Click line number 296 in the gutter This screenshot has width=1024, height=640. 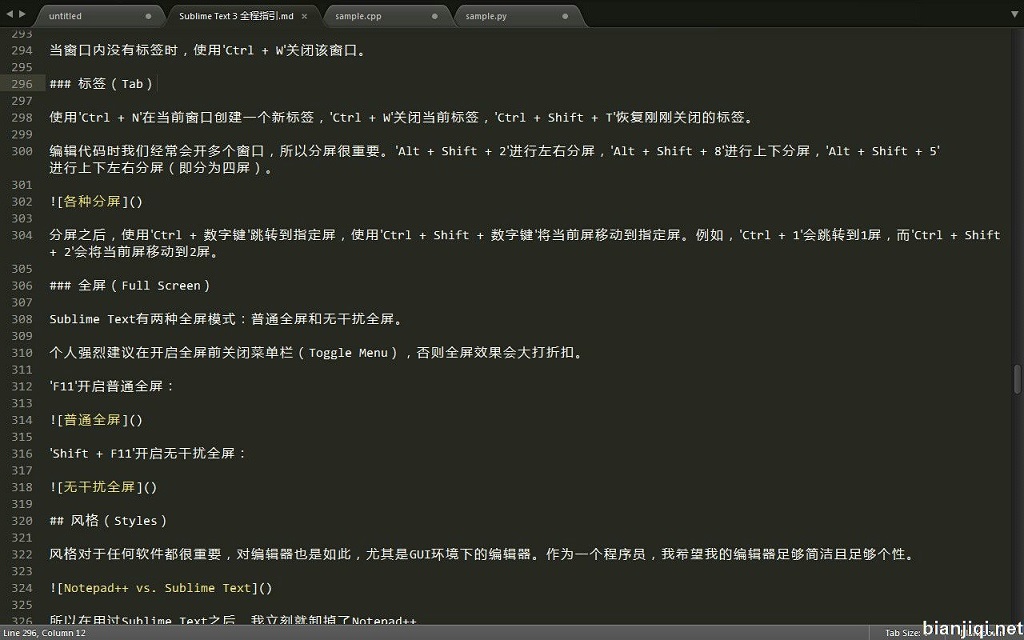click(22, 84)
